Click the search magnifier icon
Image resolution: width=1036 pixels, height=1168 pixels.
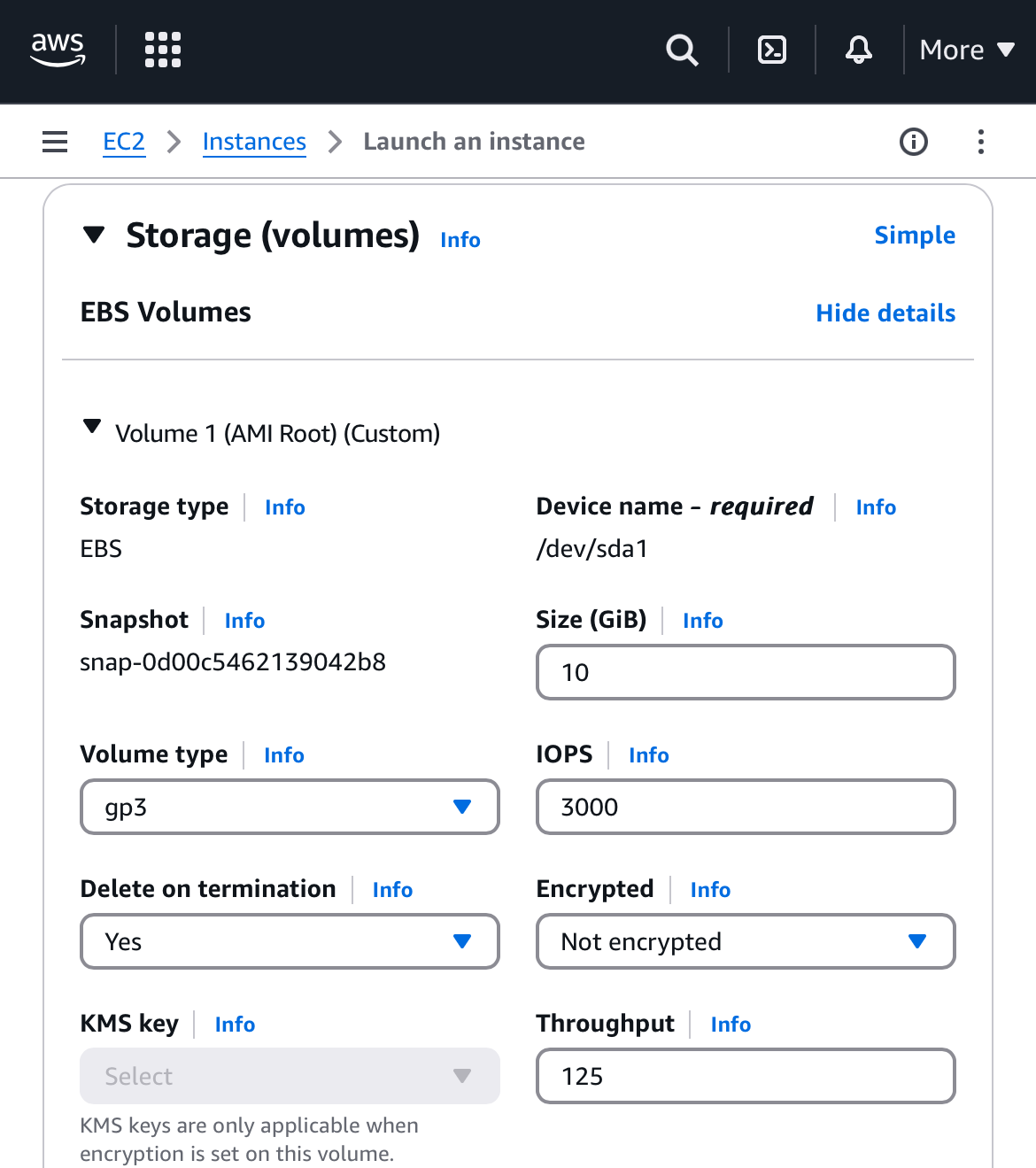point(682,50)
